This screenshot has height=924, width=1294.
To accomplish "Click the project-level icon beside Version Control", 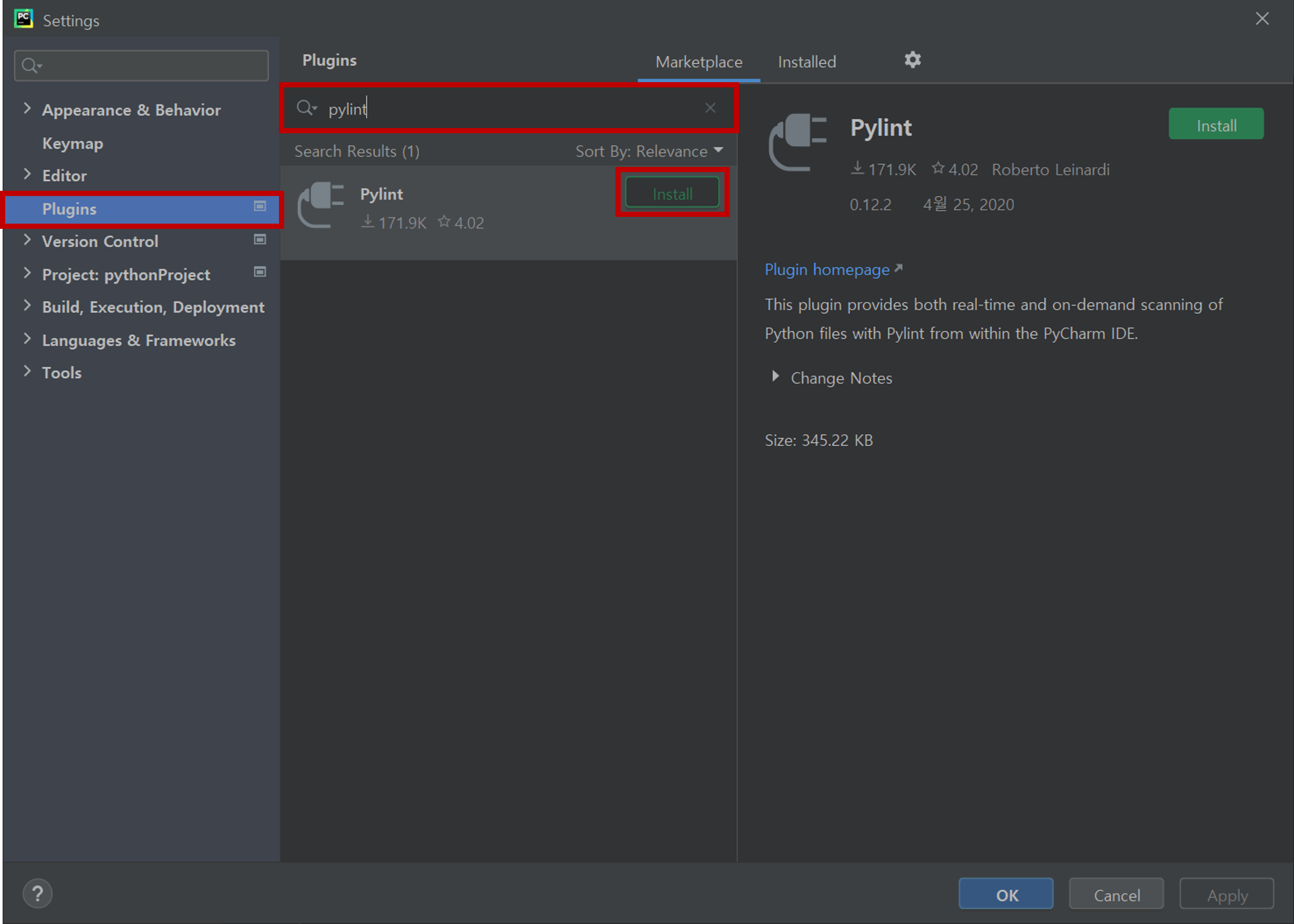I will click(x=260, y=240).
